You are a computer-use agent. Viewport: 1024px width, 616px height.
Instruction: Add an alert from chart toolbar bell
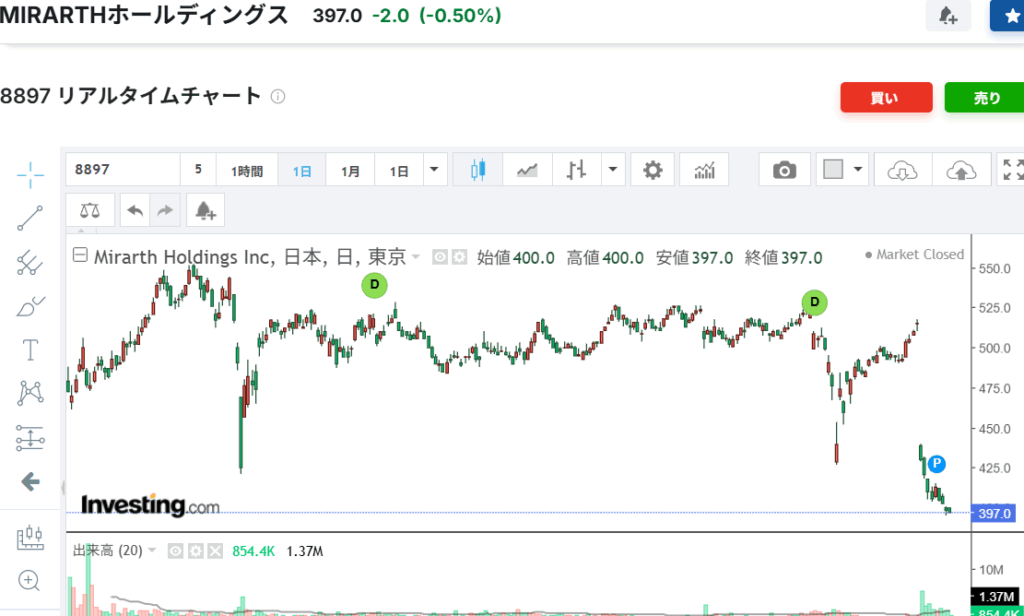[x=205, y=210]
